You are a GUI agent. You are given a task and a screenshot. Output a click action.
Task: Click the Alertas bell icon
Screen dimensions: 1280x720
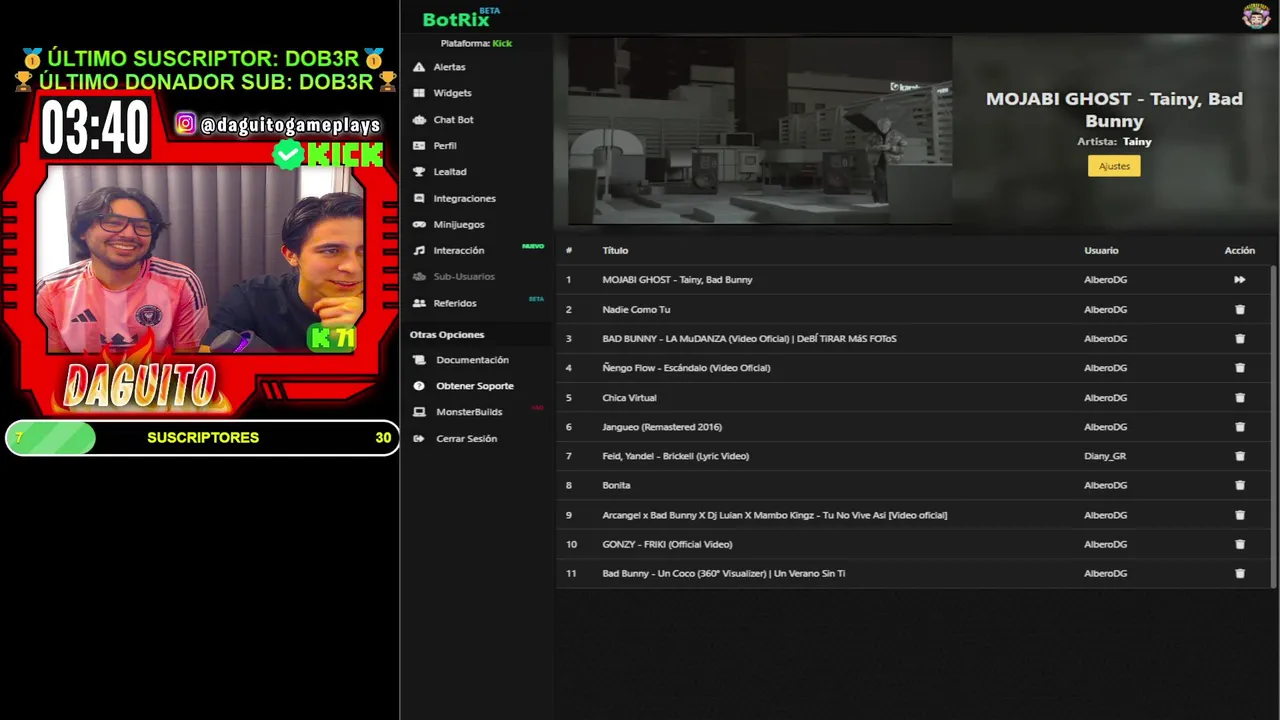pyautogui.click(x=419, y=67)
